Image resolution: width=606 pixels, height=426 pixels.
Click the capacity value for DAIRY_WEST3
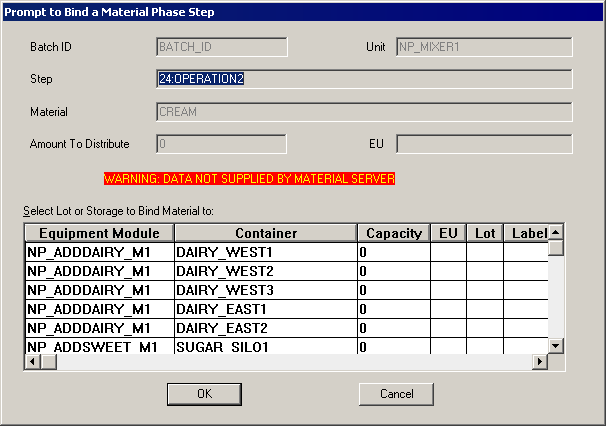pyautogui.click(x=394, y=290)
